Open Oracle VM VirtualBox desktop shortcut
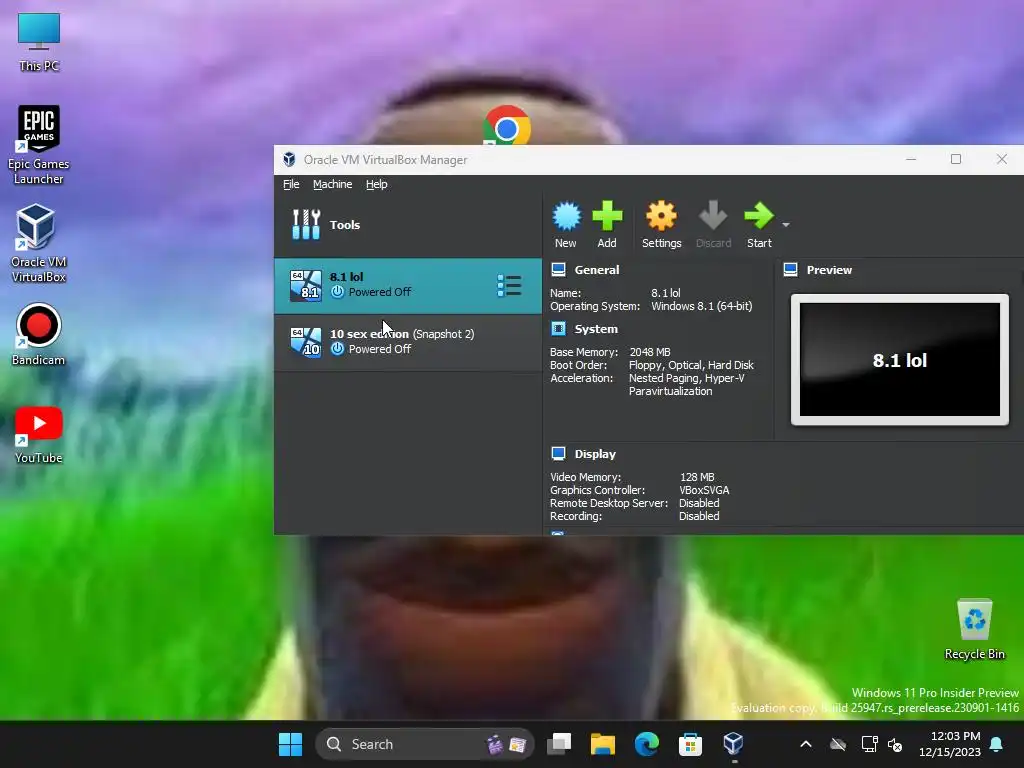This screenshot has width=1024, height=768. pyautogui.click(x=39, y=243)
